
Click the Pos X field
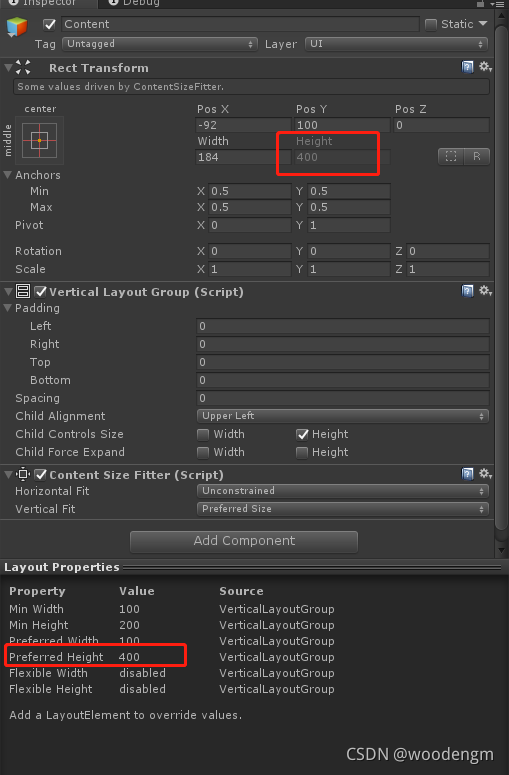[243, 125]
